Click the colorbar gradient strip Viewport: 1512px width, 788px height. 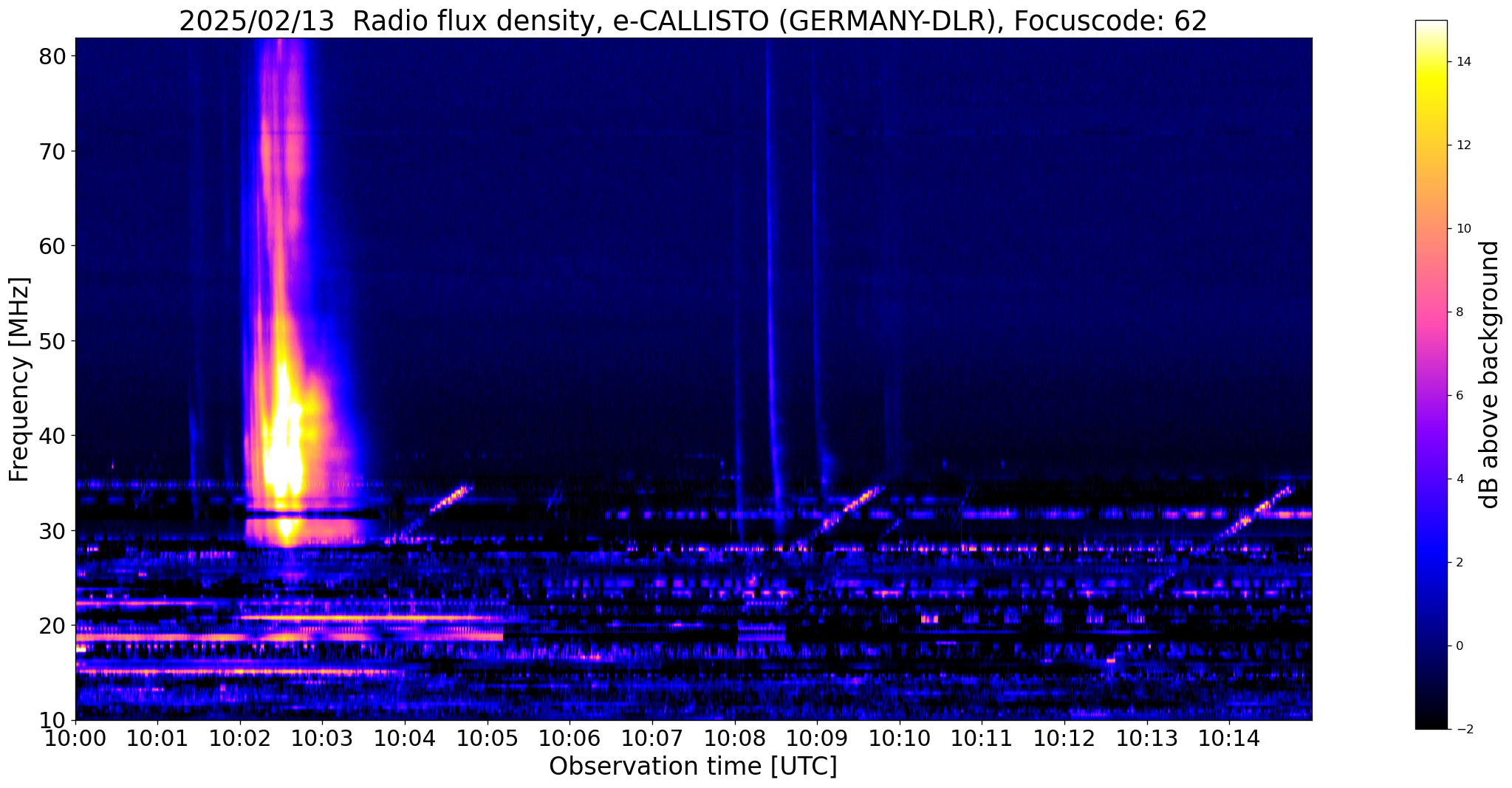click(x=1431, y=374)
